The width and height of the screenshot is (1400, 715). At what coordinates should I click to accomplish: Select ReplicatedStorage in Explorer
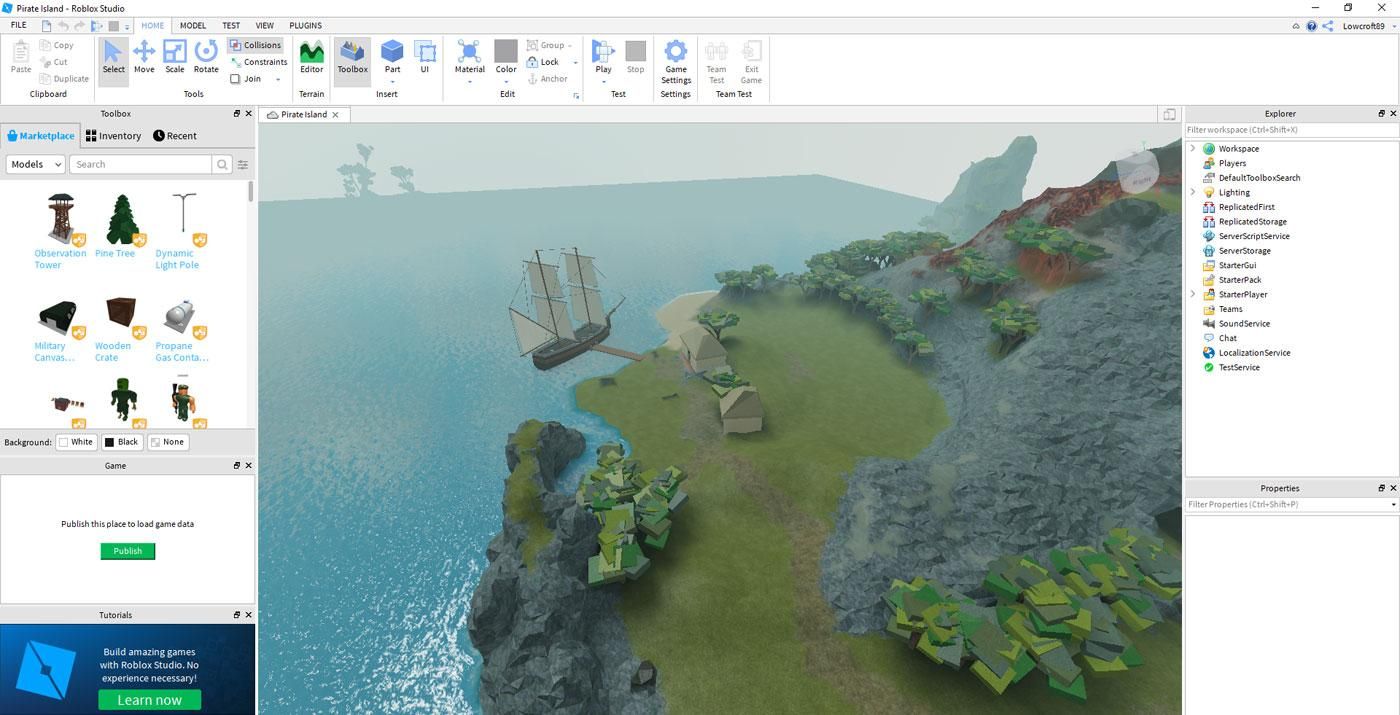pyautogui.click(x=1252, y=222)
